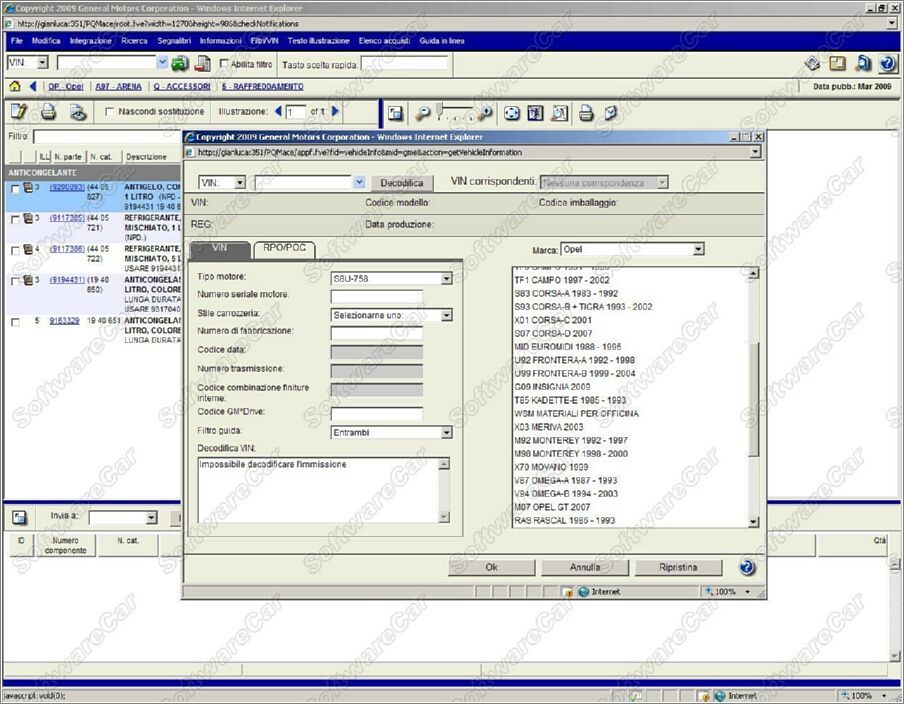
Task: Click next illustration arrow
Action: point(336,111)
